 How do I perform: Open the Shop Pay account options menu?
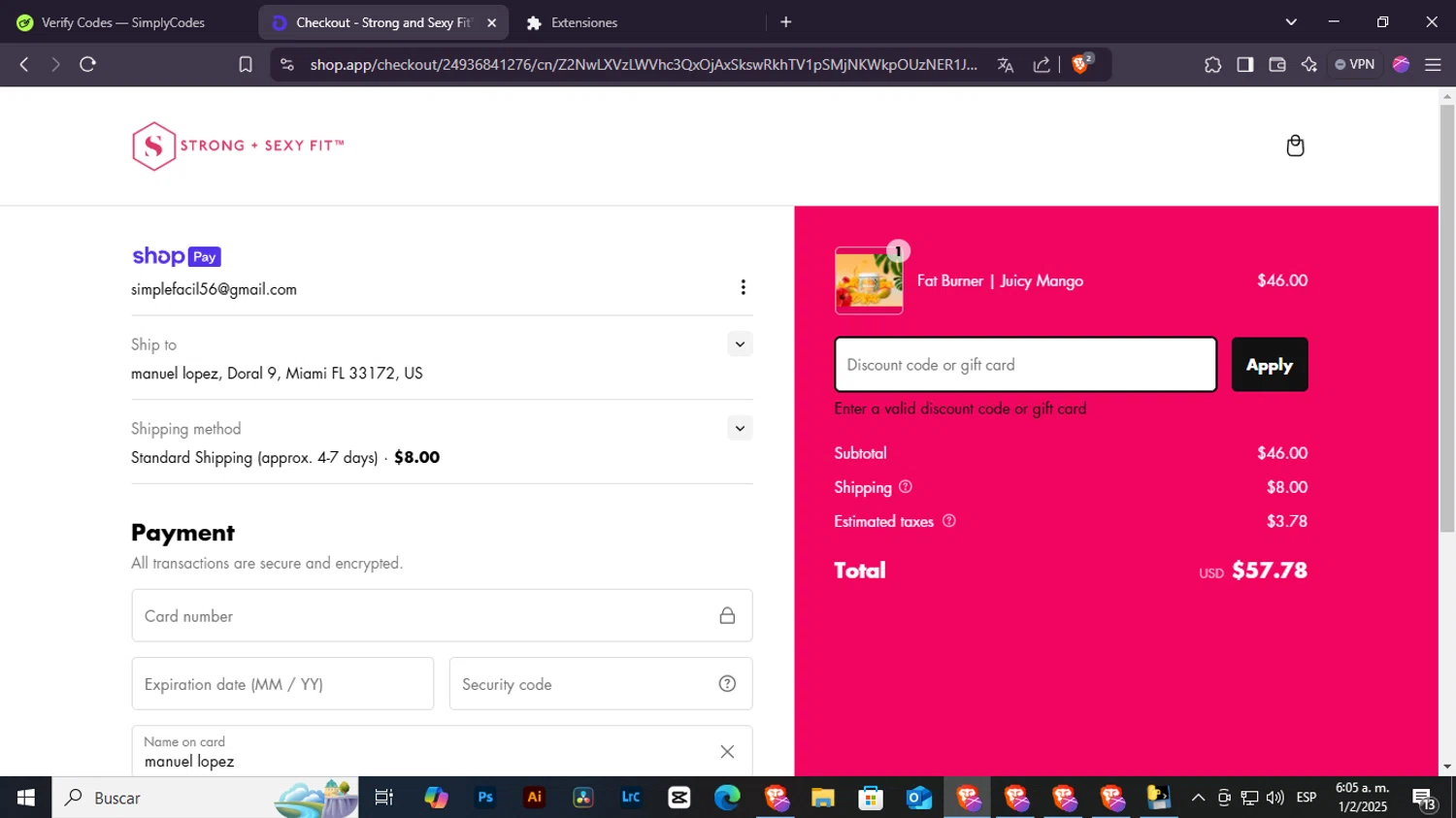click(x=743, y=287)
